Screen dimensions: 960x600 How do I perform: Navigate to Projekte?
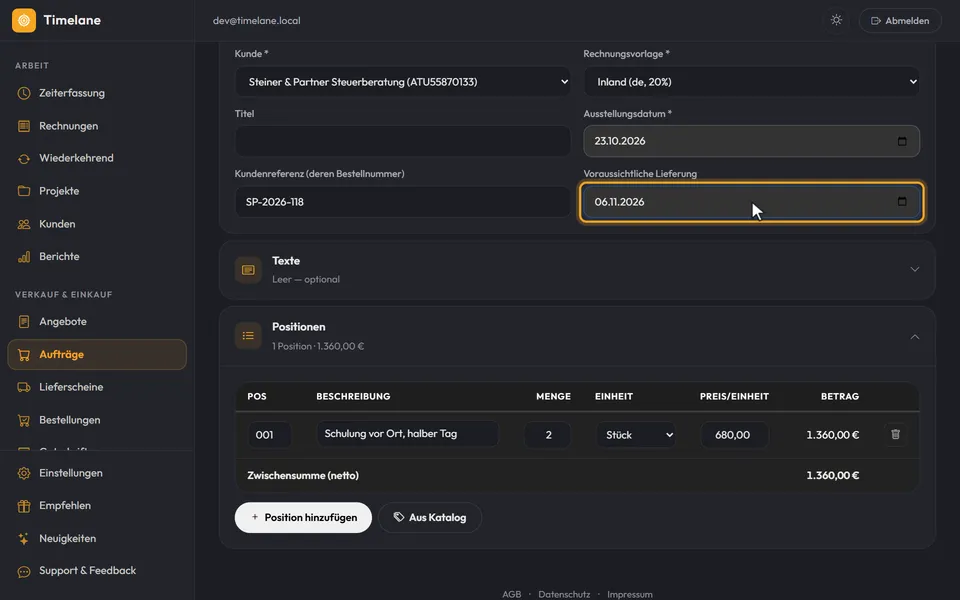tap(97, 191)
